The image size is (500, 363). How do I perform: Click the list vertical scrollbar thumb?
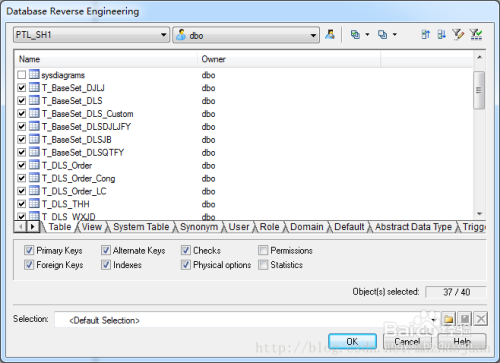[479, 90]
